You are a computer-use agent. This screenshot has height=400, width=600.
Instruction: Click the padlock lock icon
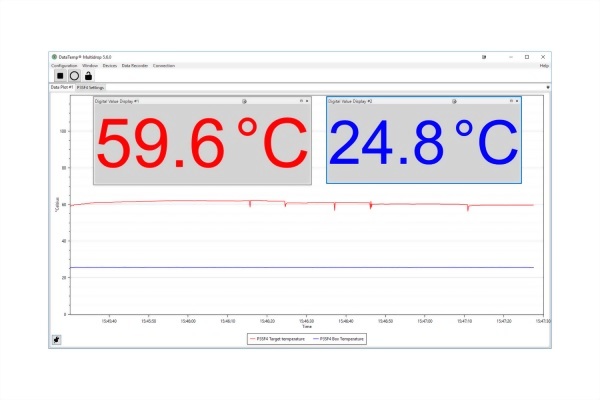pyautogui.click(x=88, y=75)
